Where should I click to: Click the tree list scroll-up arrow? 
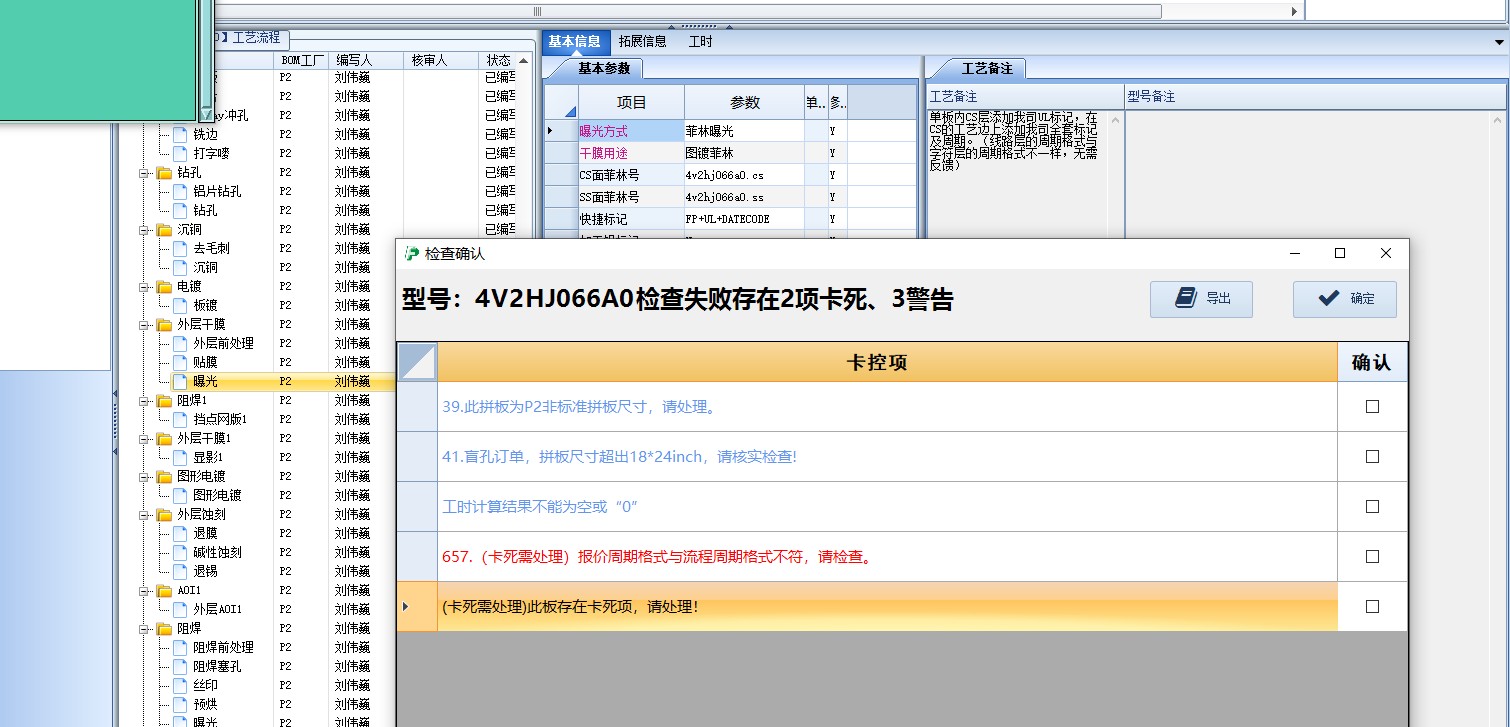tap(524, 61)
